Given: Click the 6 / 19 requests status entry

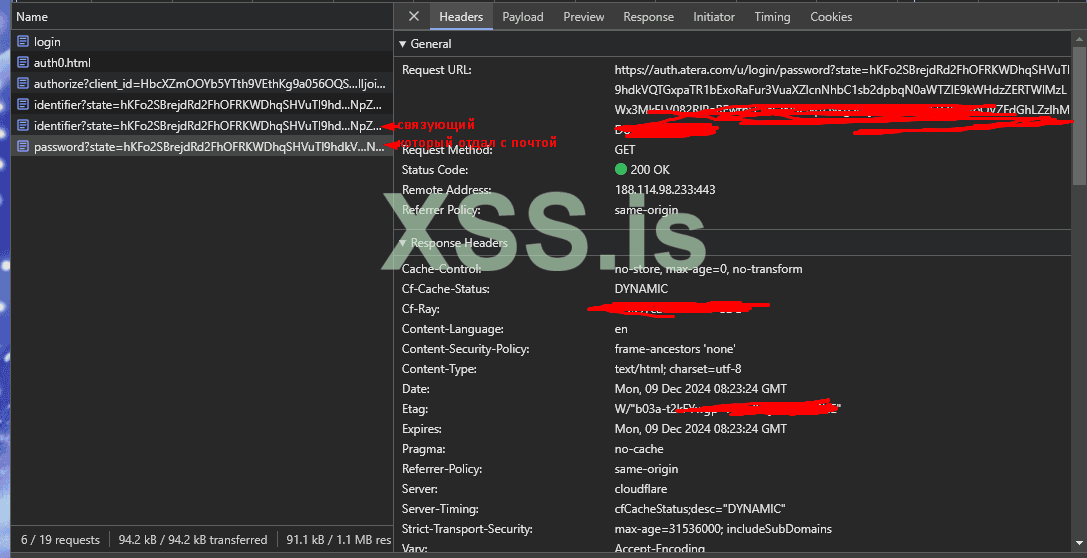Looking at the screenshot, I should [x=60, y=539].
